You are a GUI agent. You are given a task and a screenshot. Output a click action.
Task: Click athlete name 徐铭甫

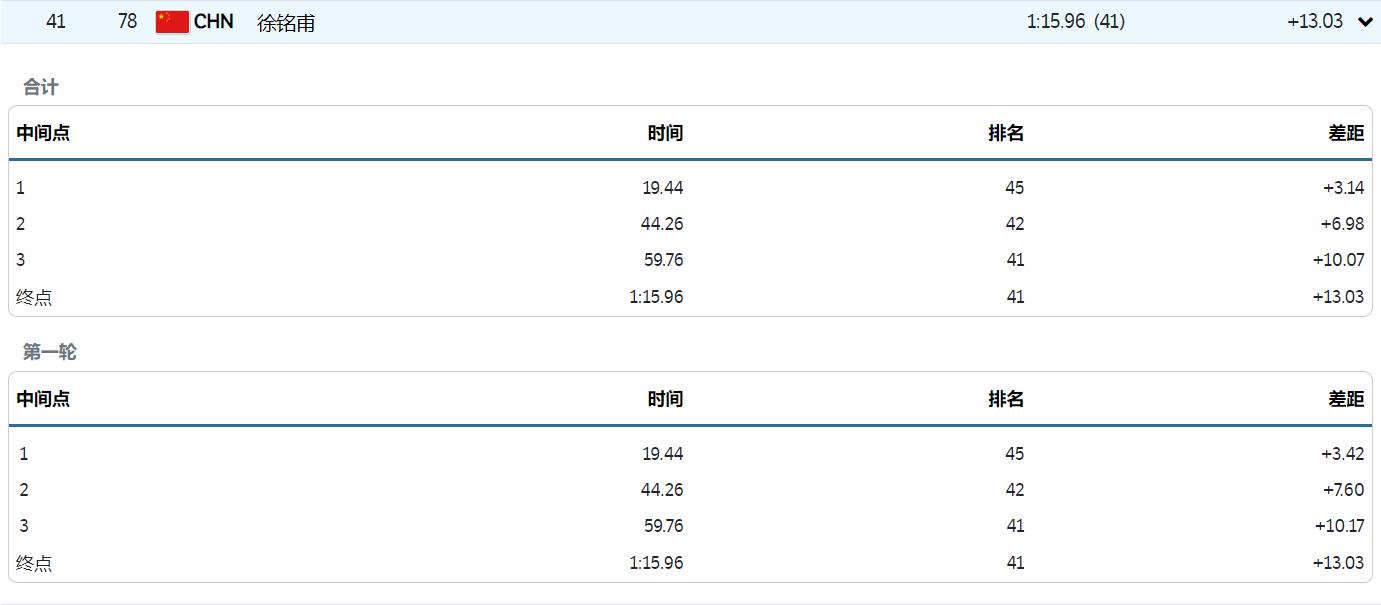(x=286, y=23)
